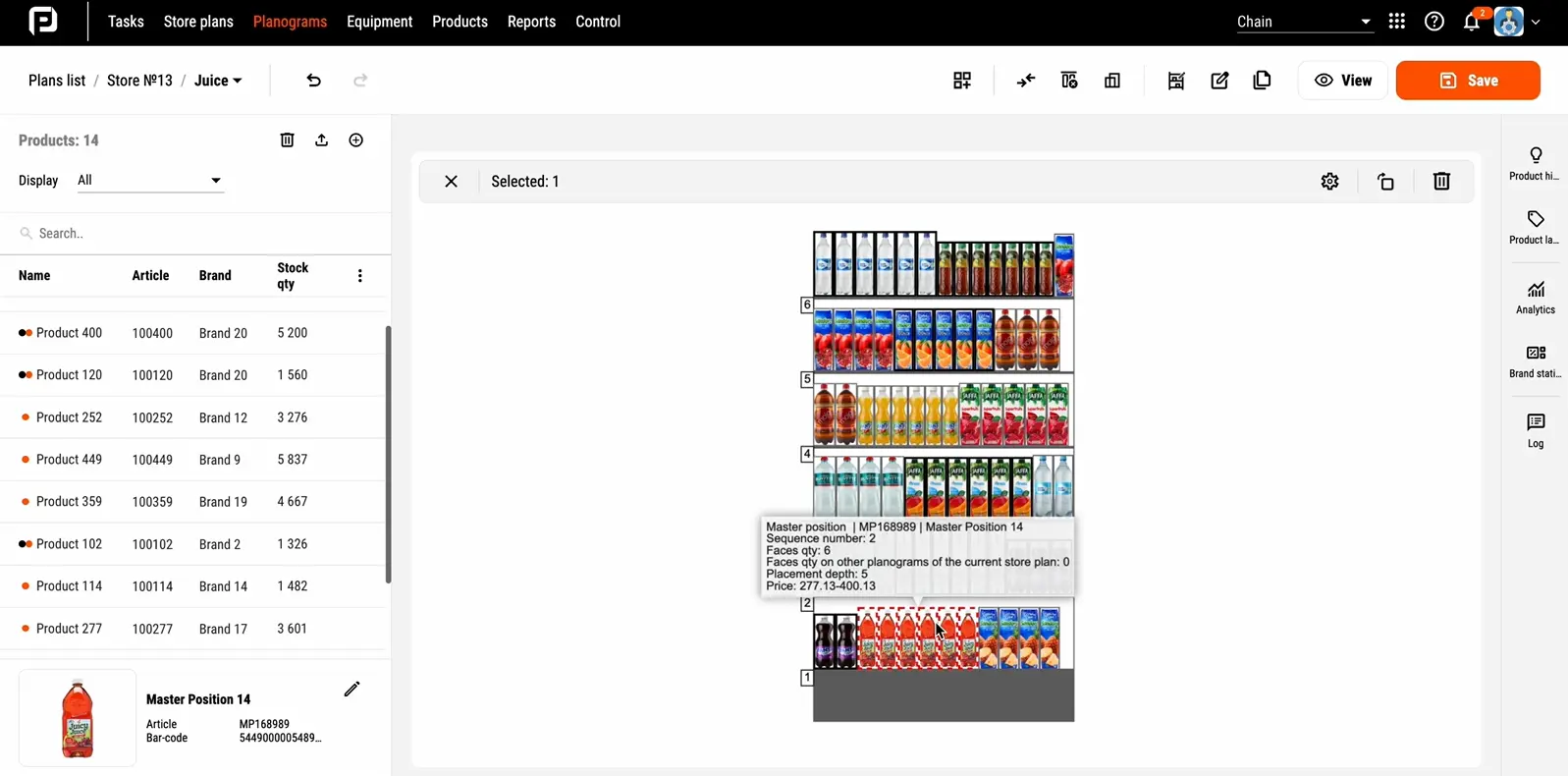The height and width of the screenshot is (776, 1568).
Task: Open the Brand statistics panel
Action: 1535,361
